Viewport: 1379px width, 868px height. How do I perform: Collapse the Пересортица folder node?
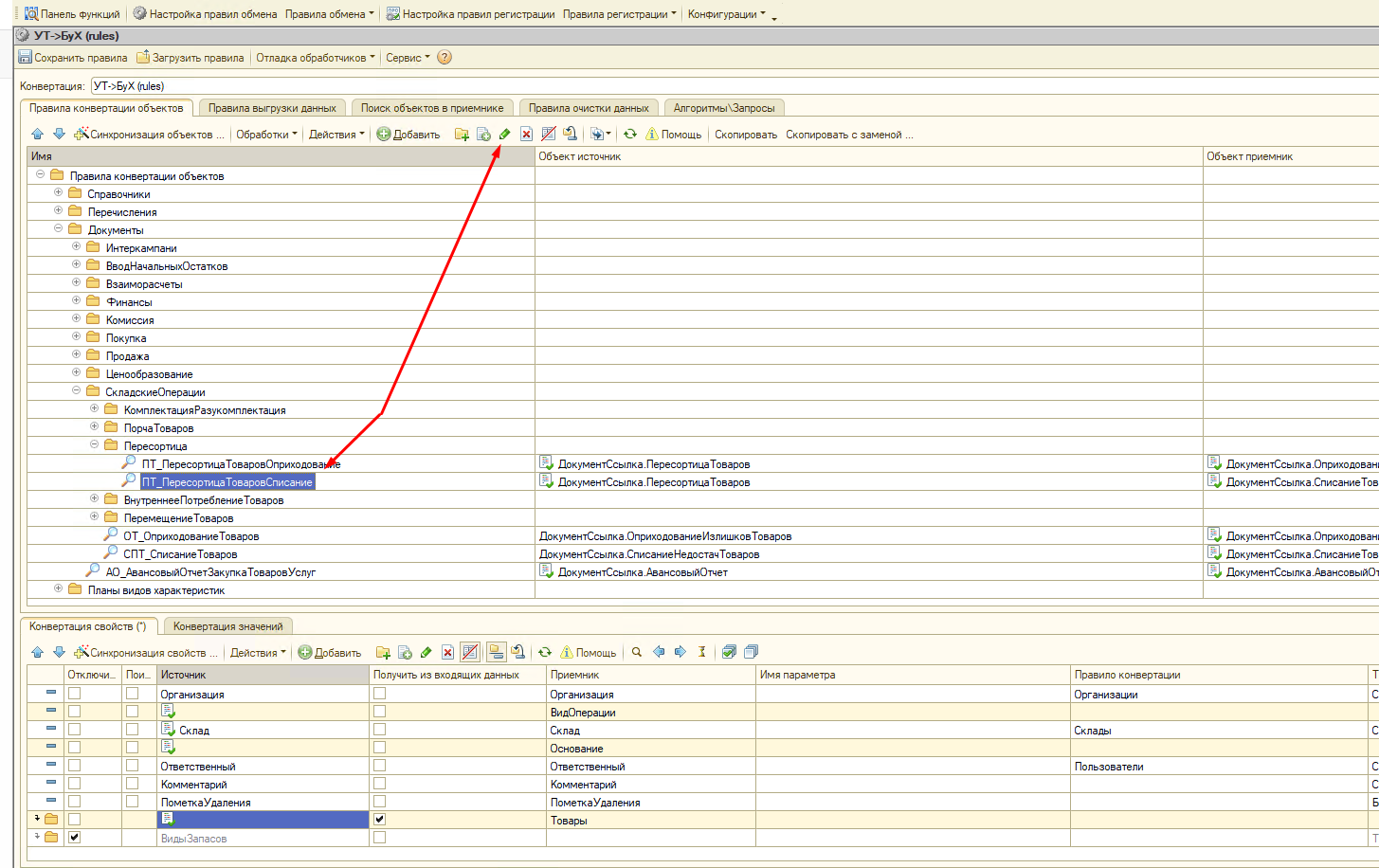pos(95,445)
